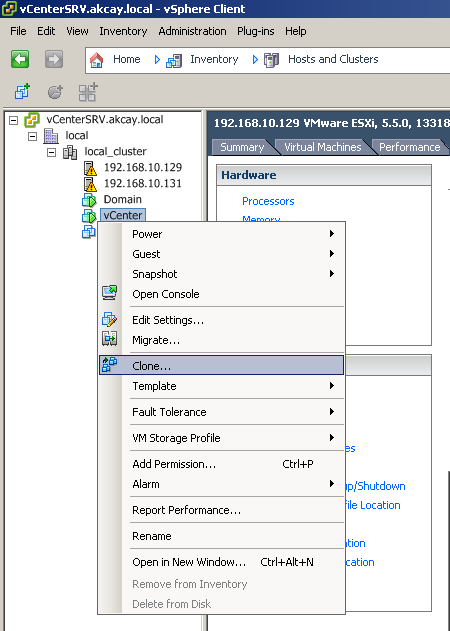Choose Clone... from the context menu

click(221, 365)
